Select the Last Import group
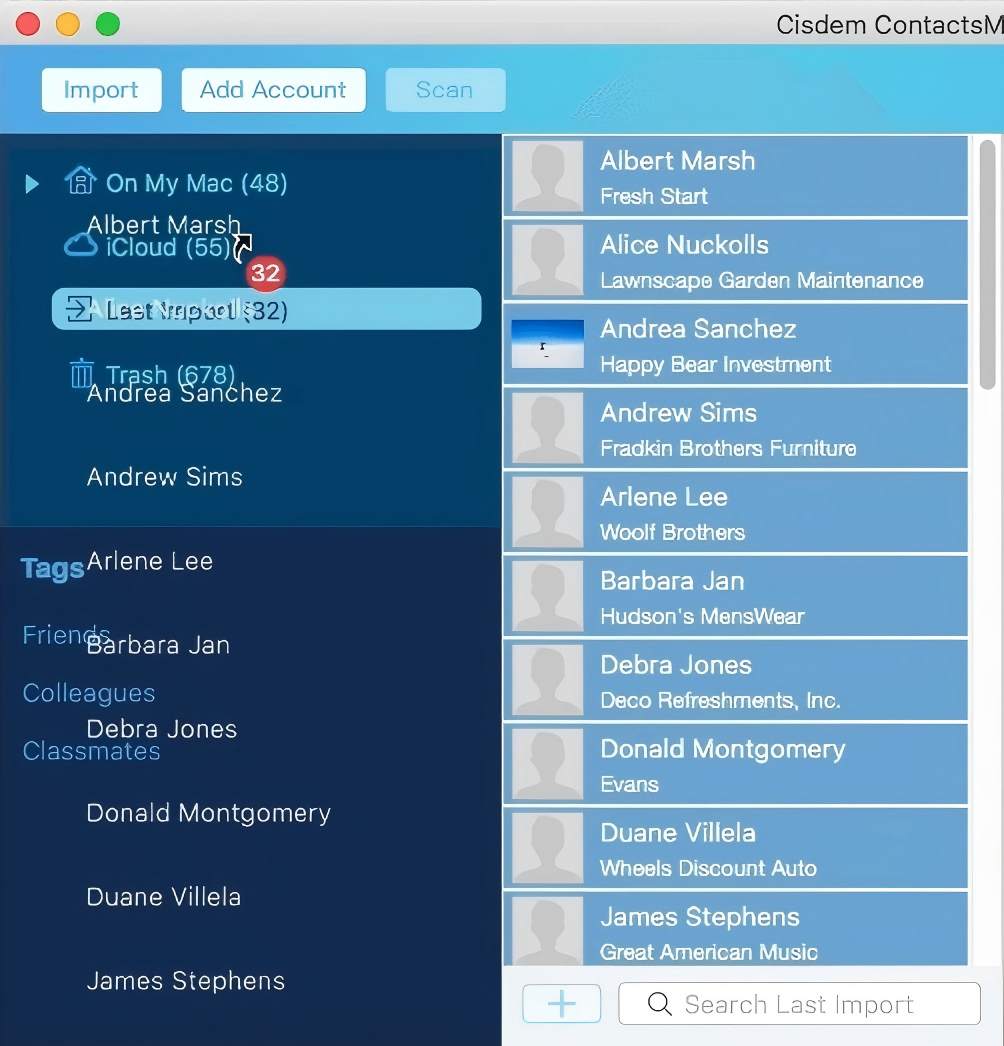 click(x=200, y=308)
